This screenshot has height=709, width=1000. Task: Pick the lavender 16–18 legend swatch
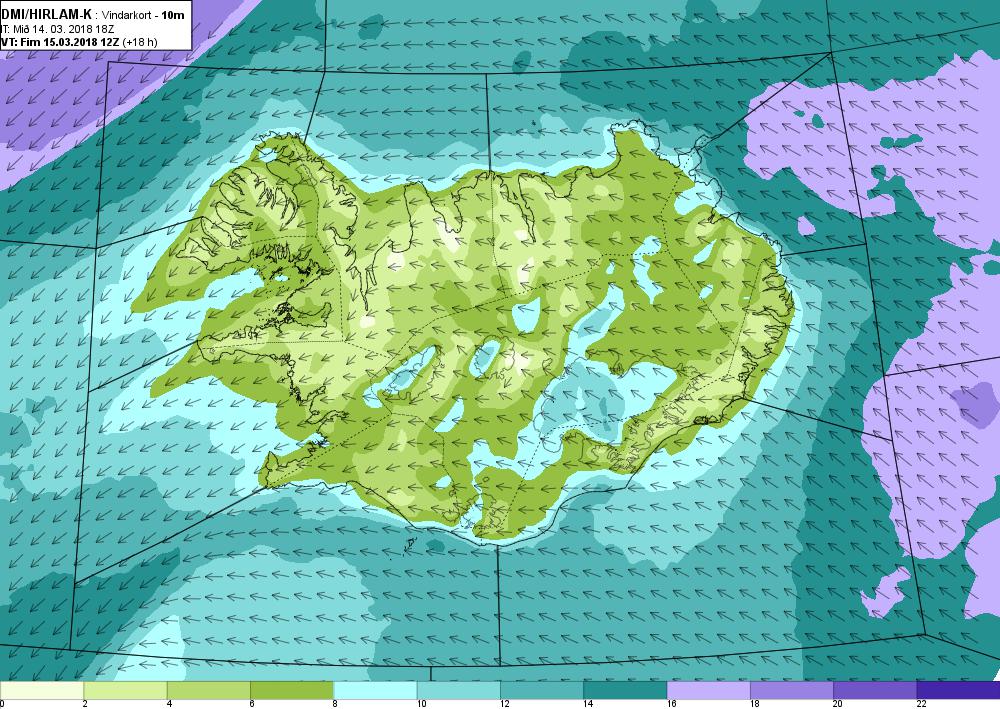(x=709, y=690)
